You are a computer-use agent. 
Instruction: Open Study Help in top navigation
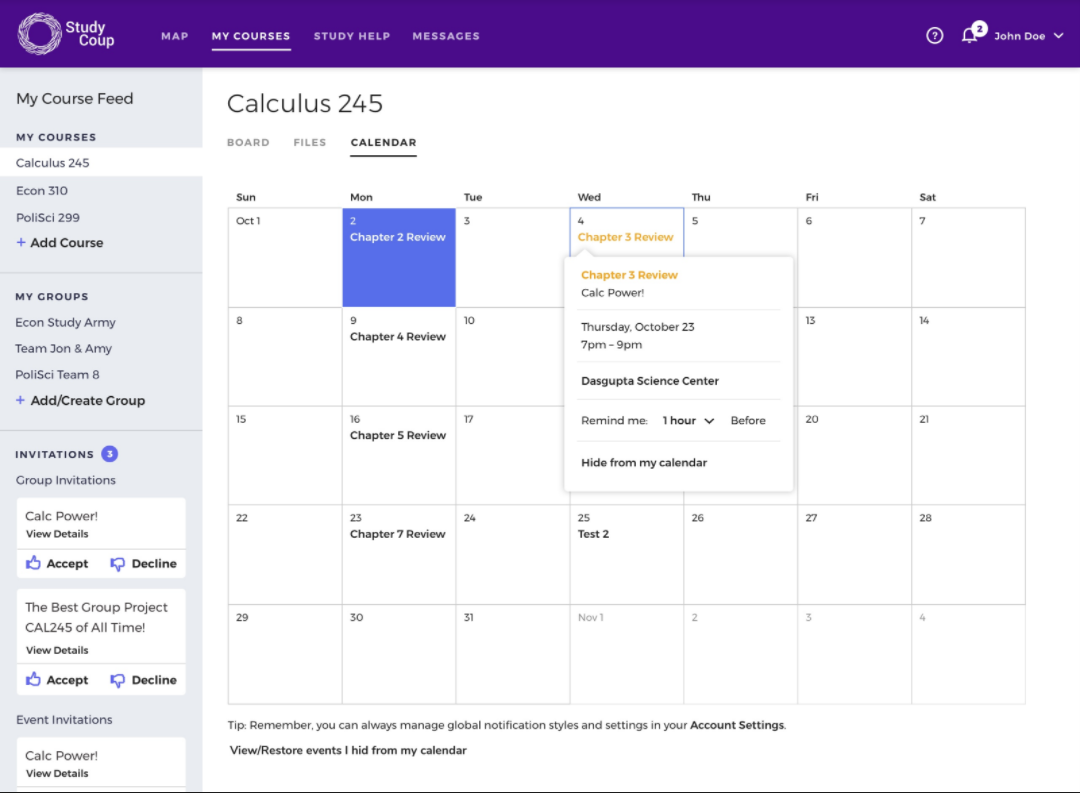(352, 36)
